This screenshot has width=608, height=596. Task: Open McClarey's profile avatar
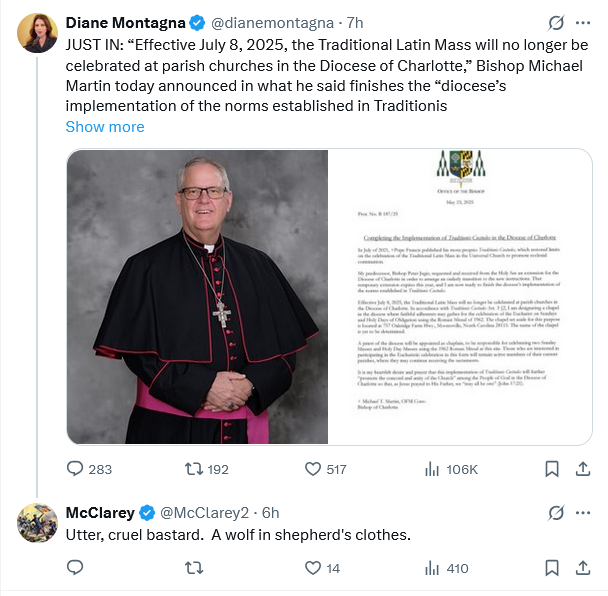(38, 523)
